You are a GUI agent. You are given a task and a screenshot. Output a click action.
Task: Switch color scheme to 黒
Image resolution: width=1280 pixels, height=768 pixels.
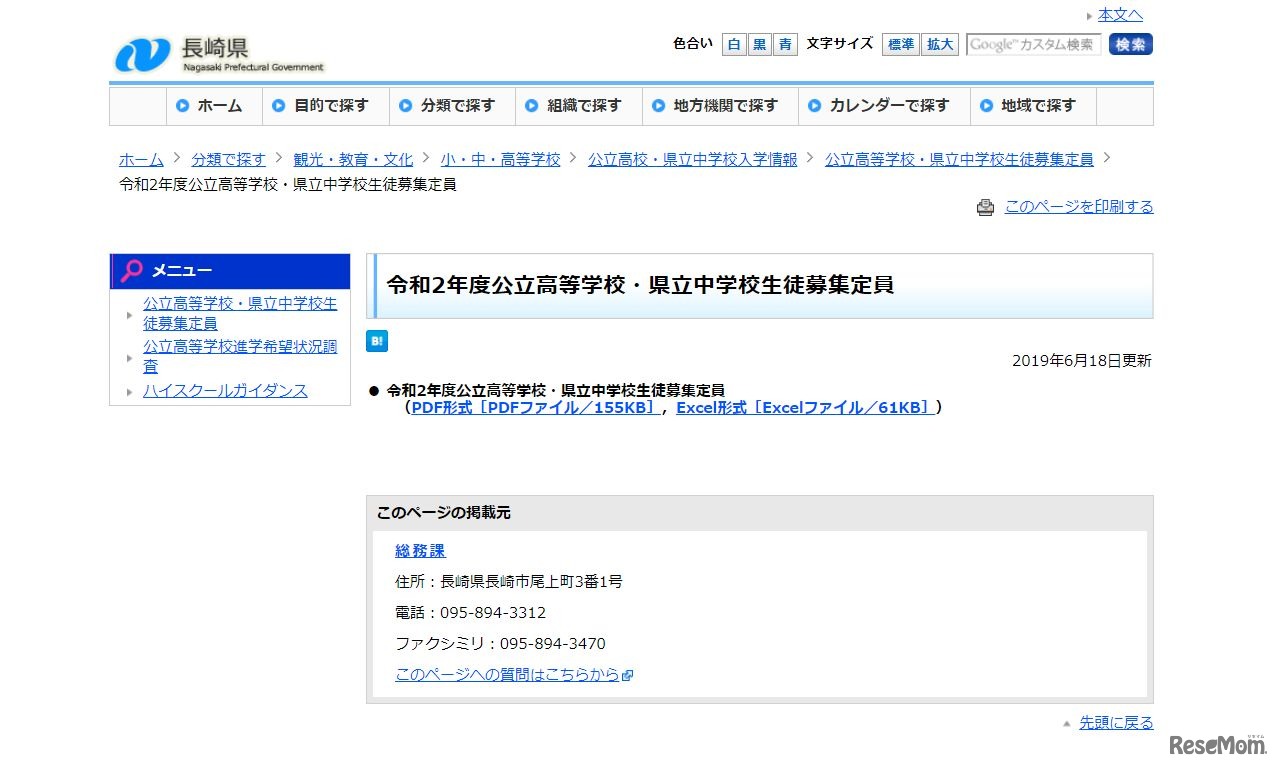click(x=759, y=44)
